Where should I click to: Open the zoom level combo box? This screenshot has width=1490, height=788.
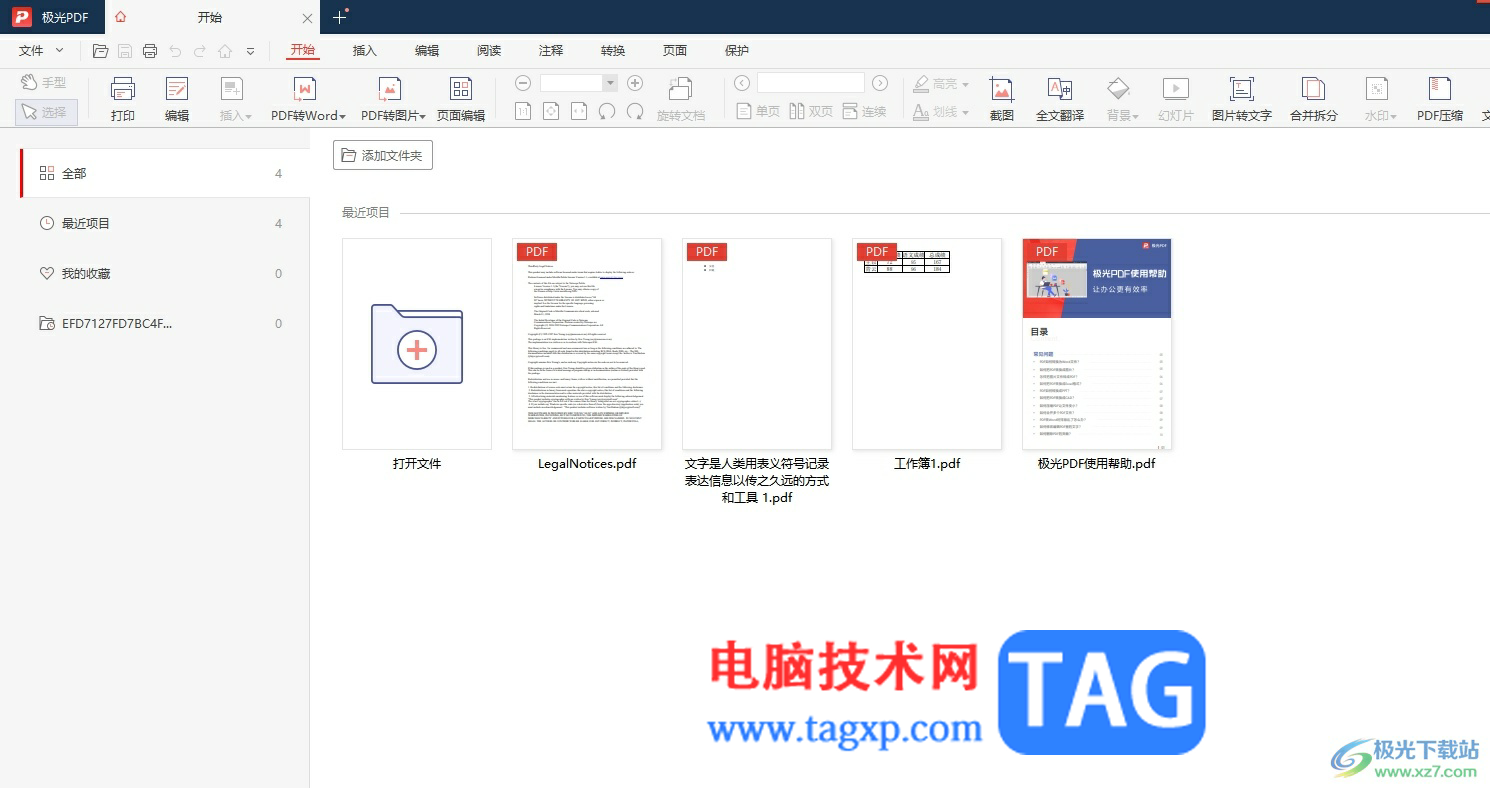click(579, 83)
